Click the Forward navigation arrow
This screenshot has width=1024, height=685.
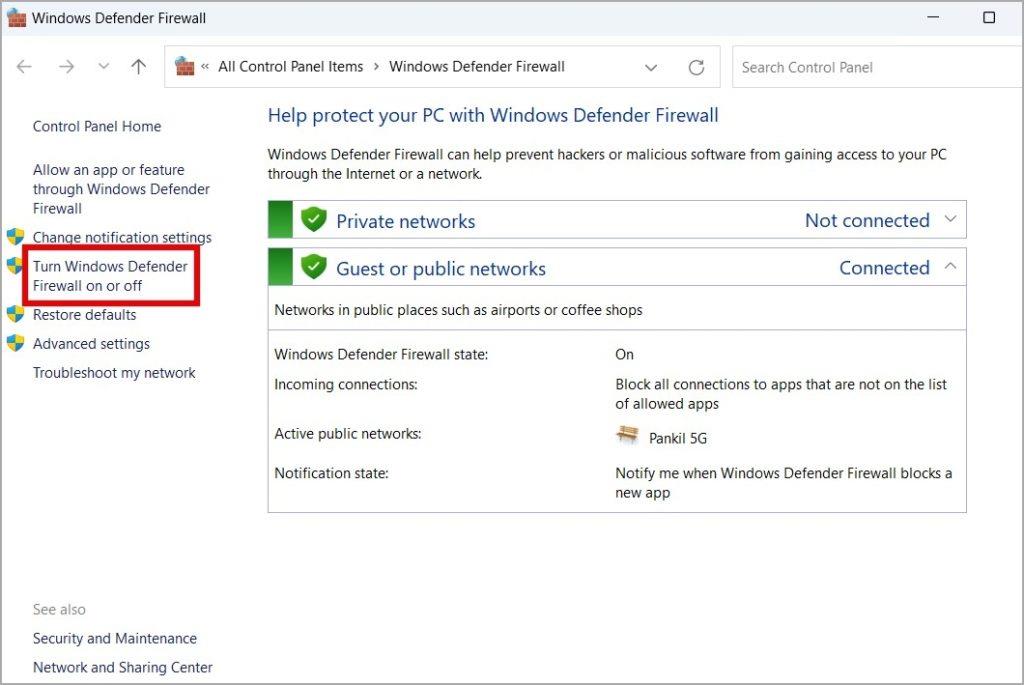click(x=66, y=67)
